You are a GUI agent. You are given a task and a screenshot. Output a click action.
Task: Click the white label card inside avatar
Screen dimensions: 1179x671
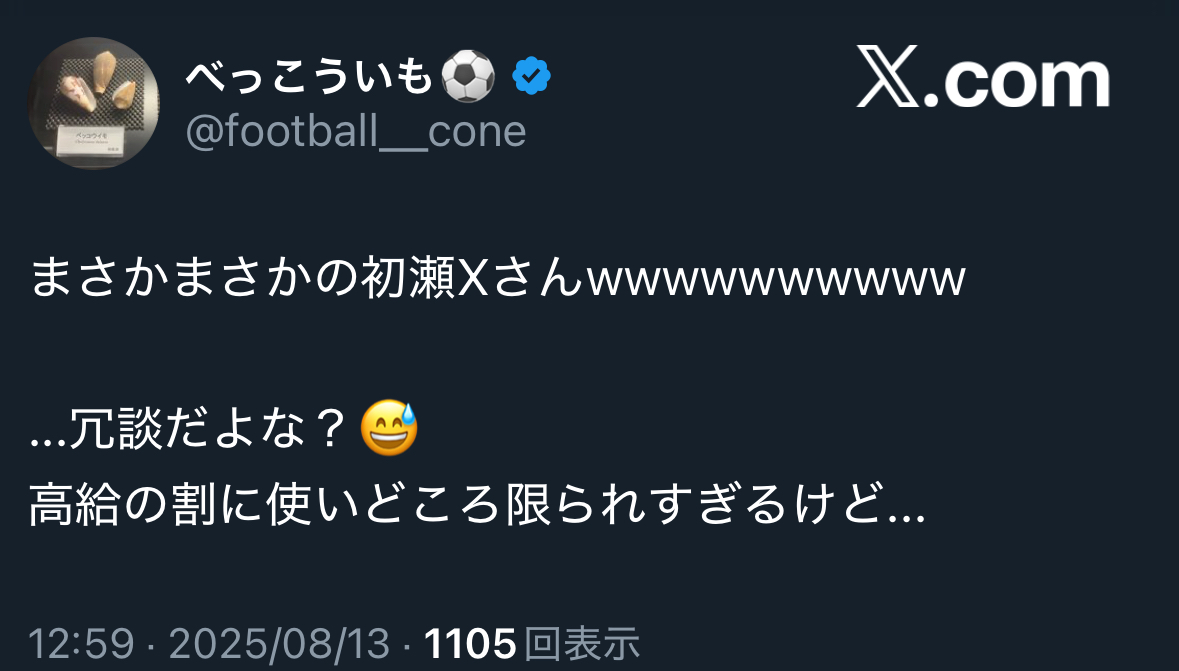point(91,141)
